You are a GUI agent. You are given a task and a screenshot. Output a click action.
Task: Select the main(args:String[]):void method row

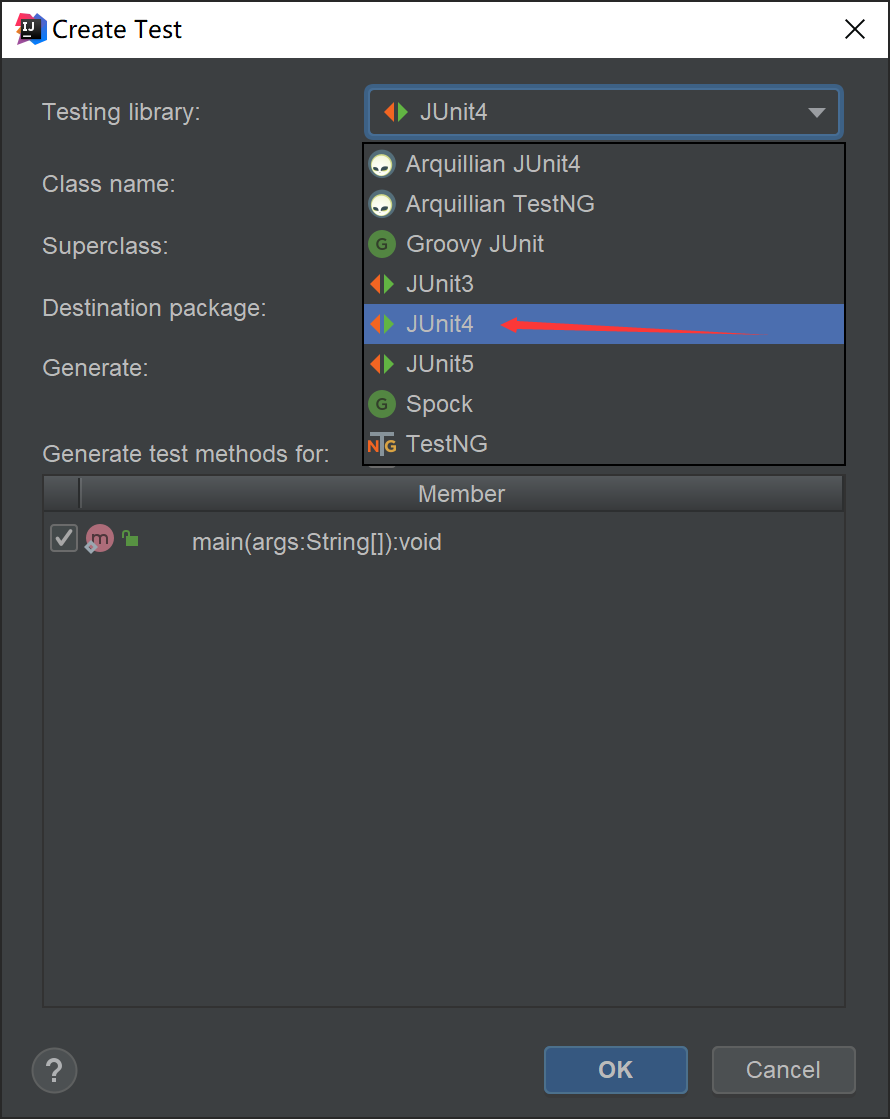(317, 543)
